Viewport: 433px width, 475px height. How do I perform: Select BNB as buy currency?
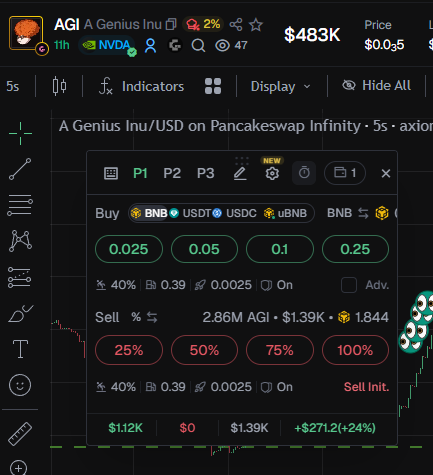coord(149,213)
